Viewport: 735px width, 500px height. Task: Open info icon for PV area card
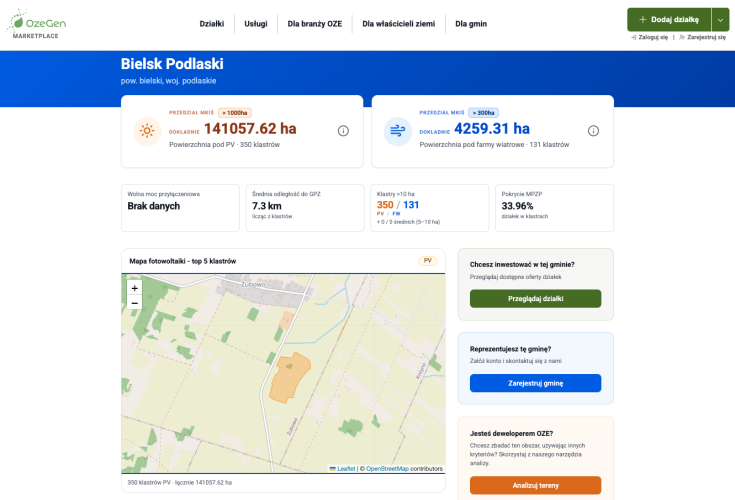[343, 131]
